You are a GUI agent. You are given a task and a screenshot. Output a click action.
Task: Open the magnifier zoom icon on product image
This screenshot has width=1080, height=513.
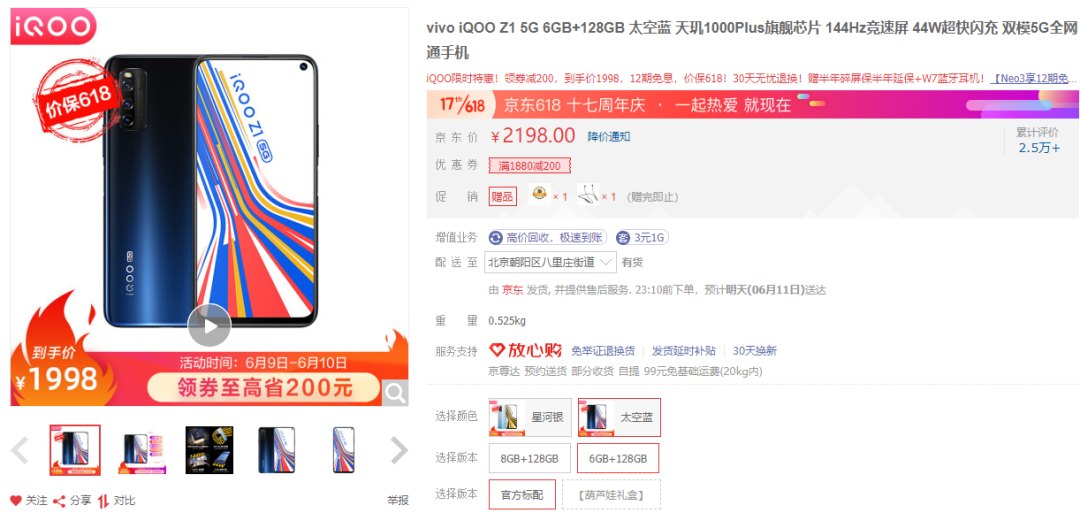tap(395, 393)
